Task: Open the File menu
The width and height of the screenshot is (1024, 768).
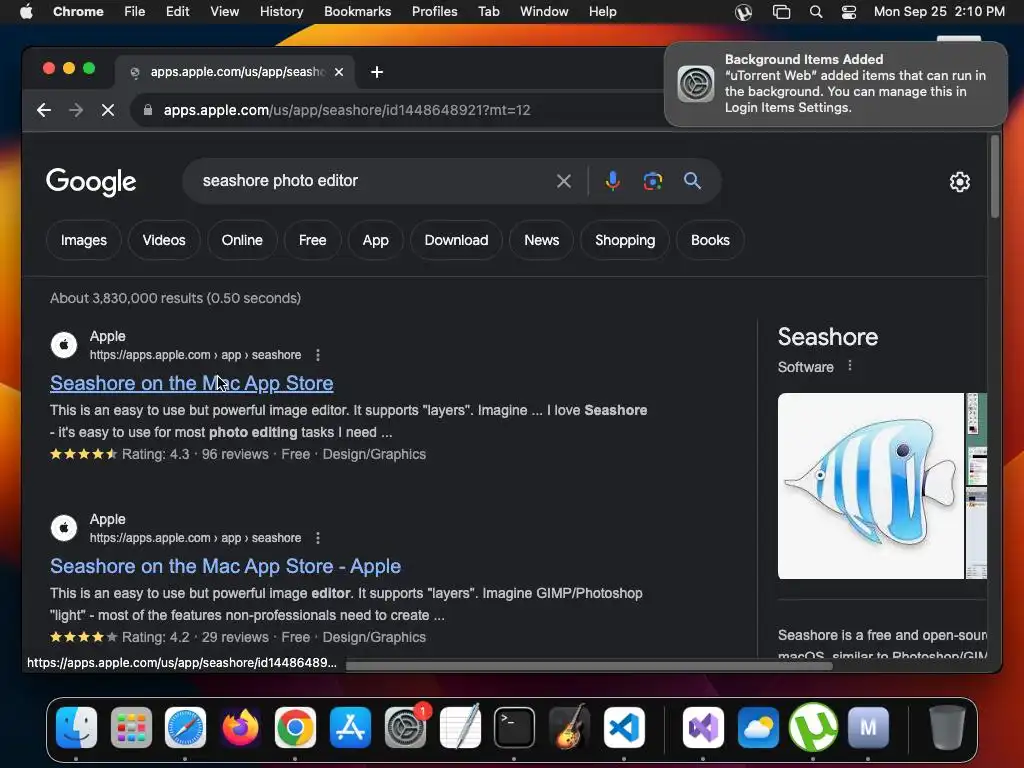Action: click(135, 12)
